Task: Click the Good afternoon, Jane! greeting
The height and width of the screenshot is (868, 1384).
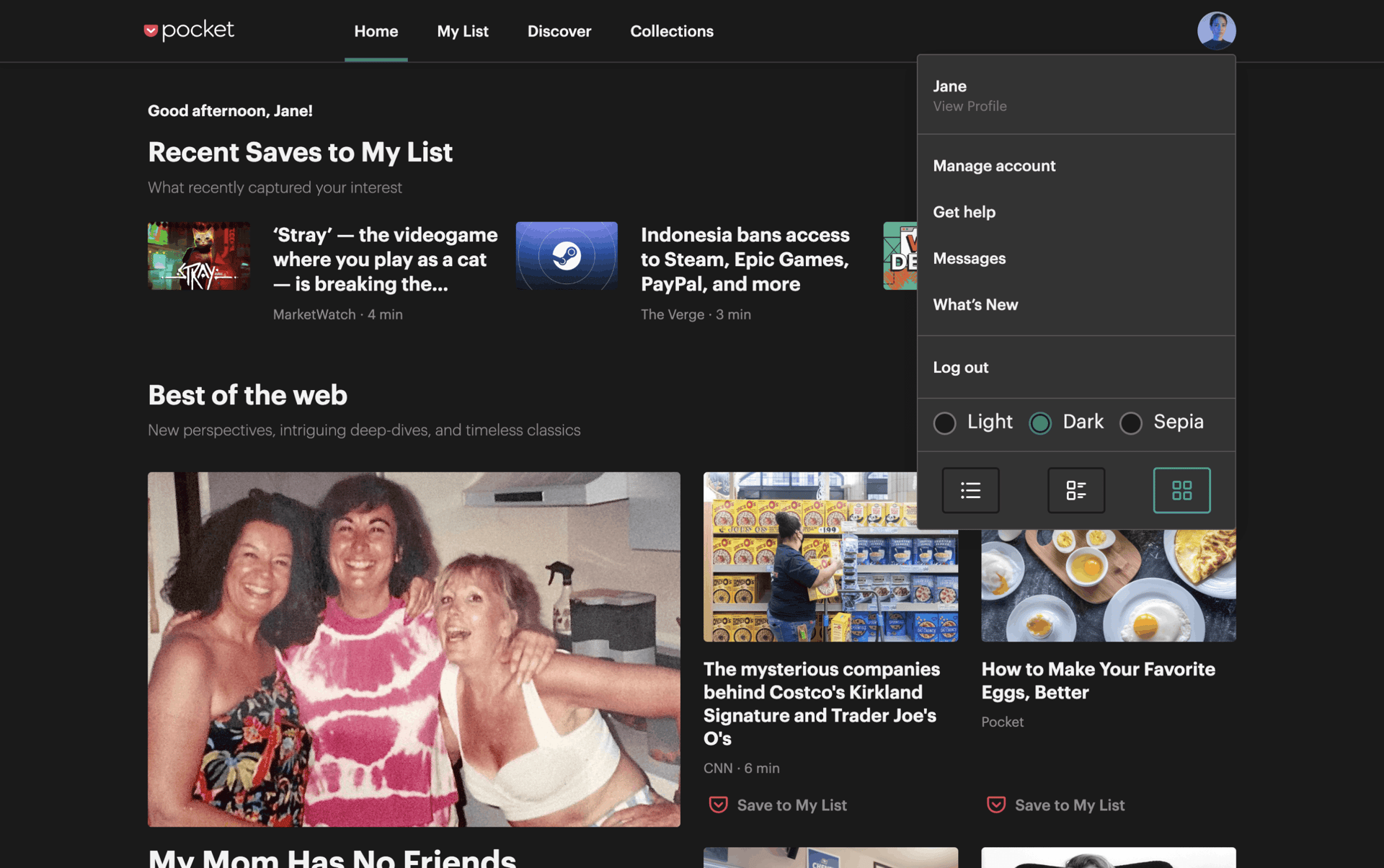Action: point(230,110)
